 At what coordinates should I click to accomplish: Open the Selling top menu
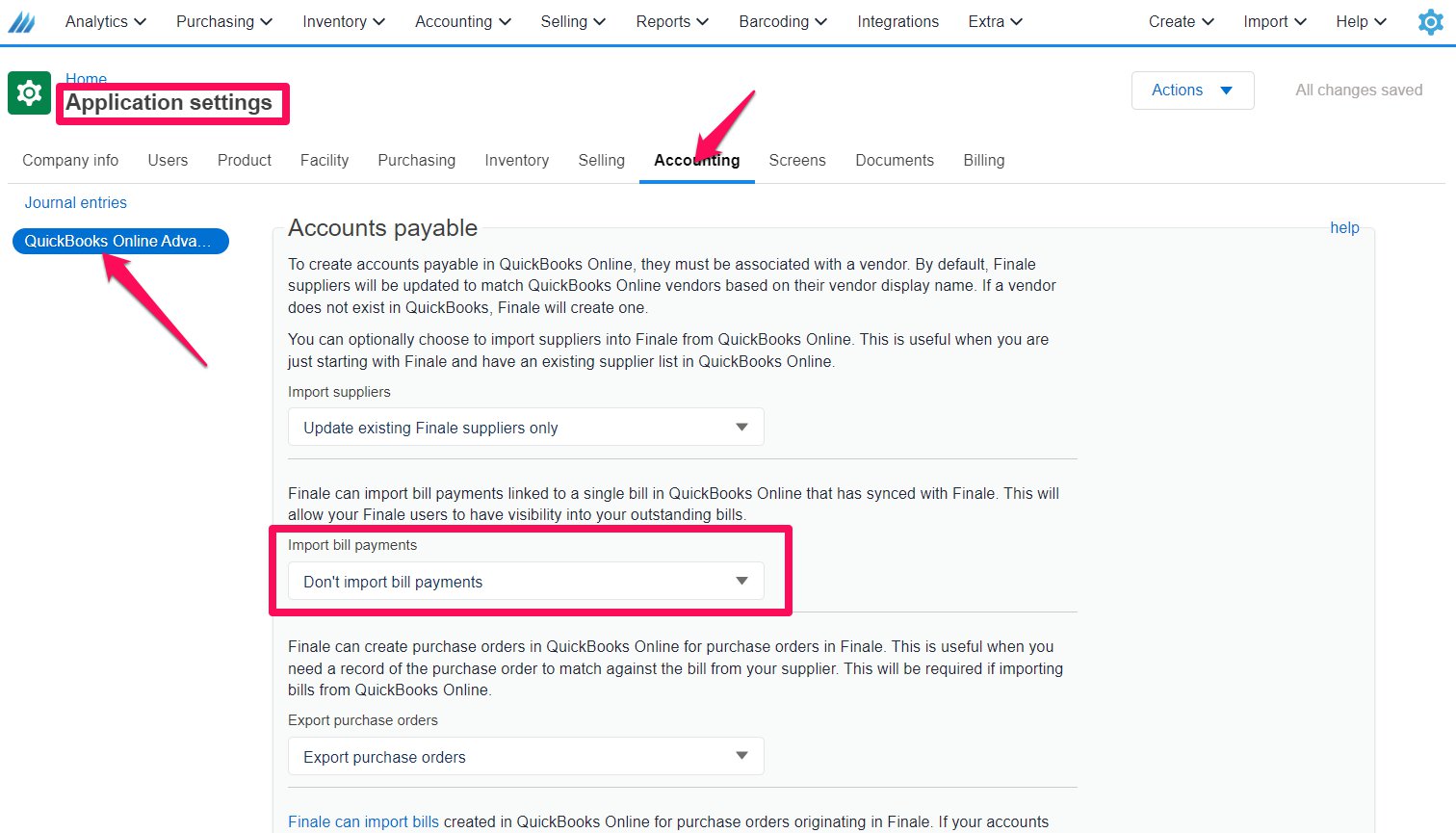click(573, 21)
